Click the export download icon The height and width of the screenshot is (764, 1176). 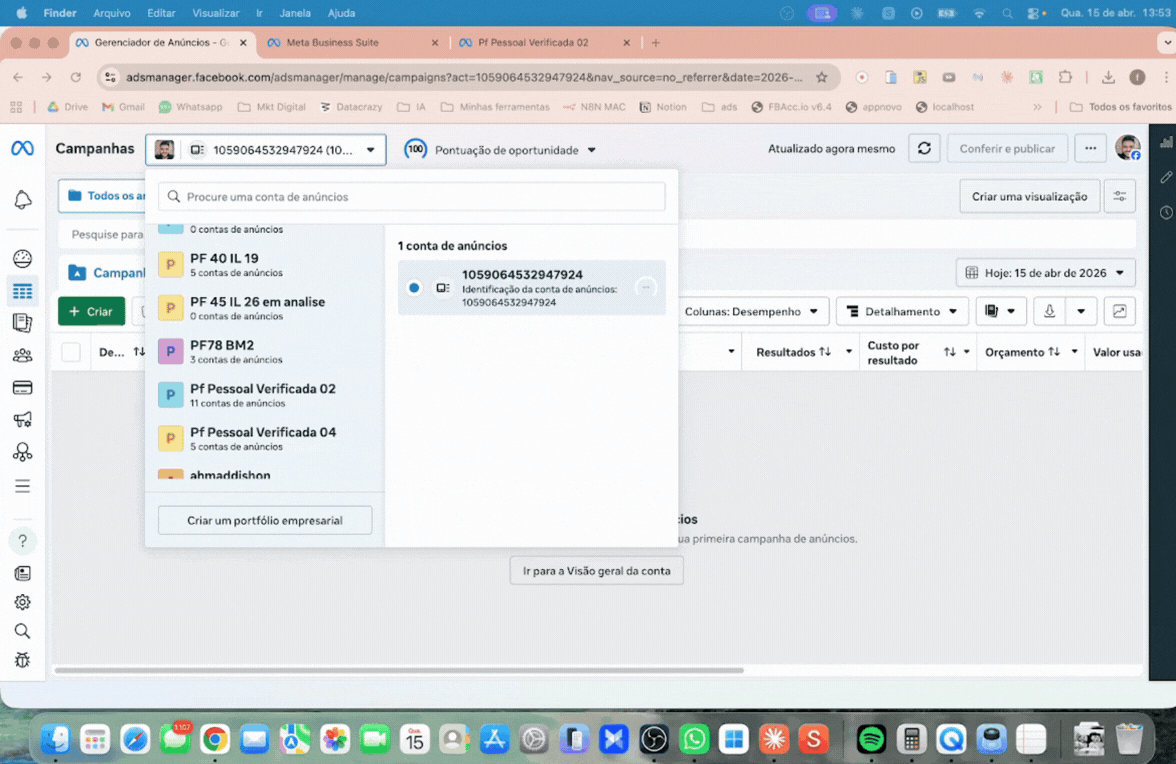click(1049, 311)
